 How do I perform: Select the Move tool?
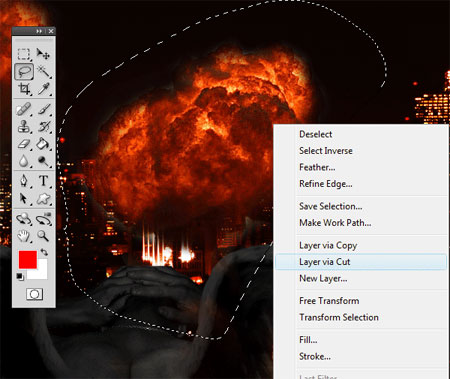tap(43, 54)
